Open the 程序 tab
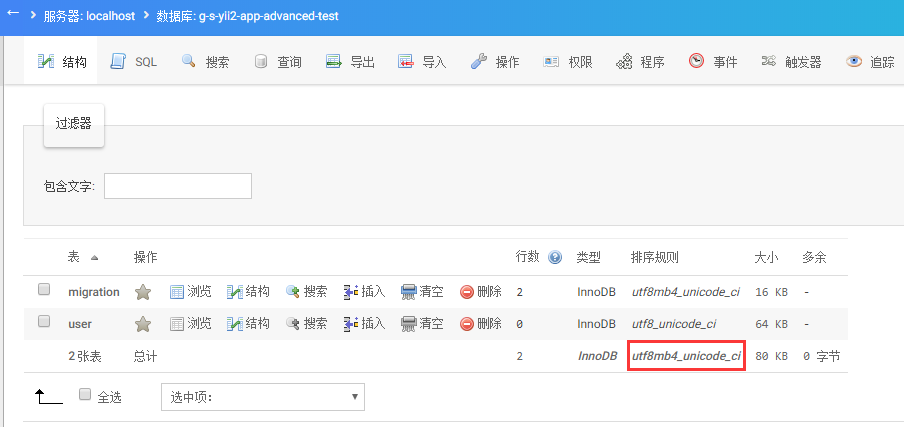904x427 pixels. (x=640, y=62)
